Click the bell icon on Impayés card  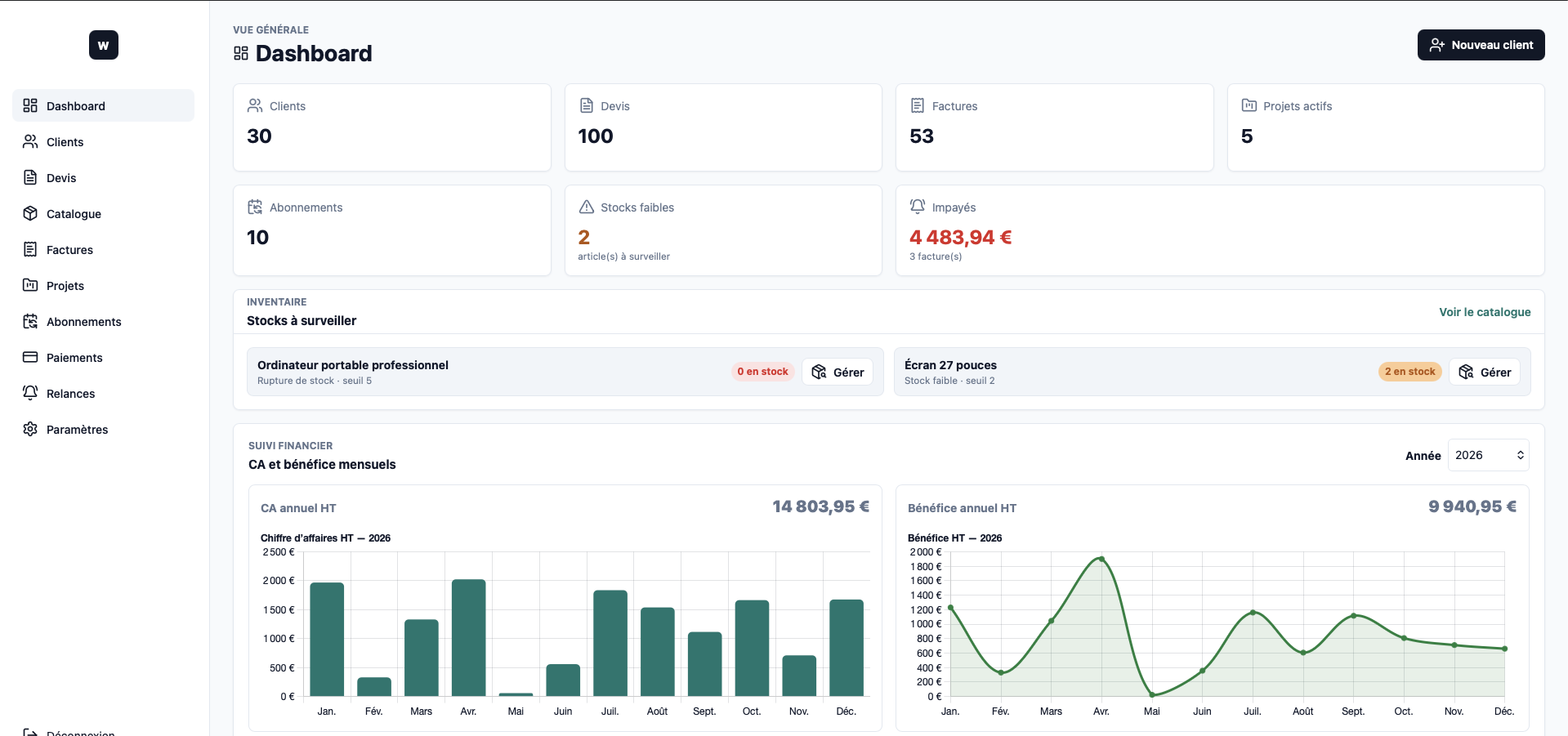tap(918, 207)
